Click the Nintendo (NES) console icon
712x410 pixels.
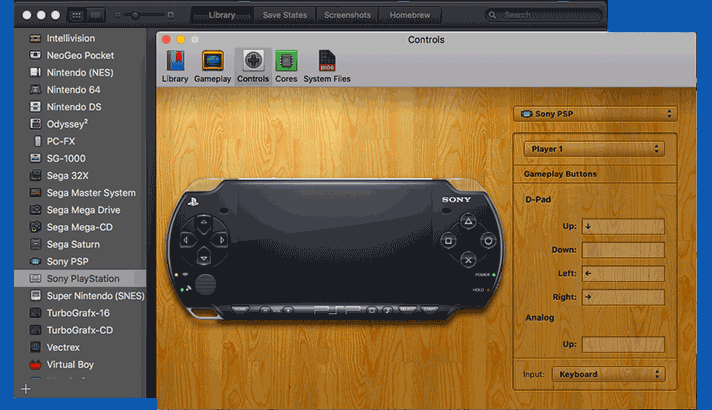(35, 72)
